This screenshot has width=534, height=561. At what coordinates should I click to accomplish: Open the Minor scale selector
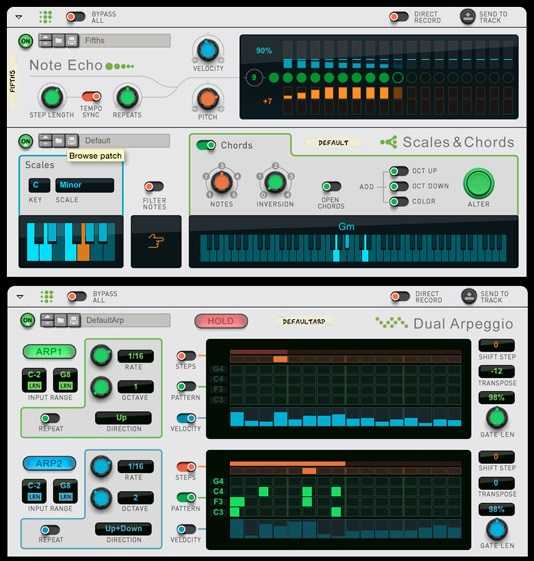click(85, 185)
